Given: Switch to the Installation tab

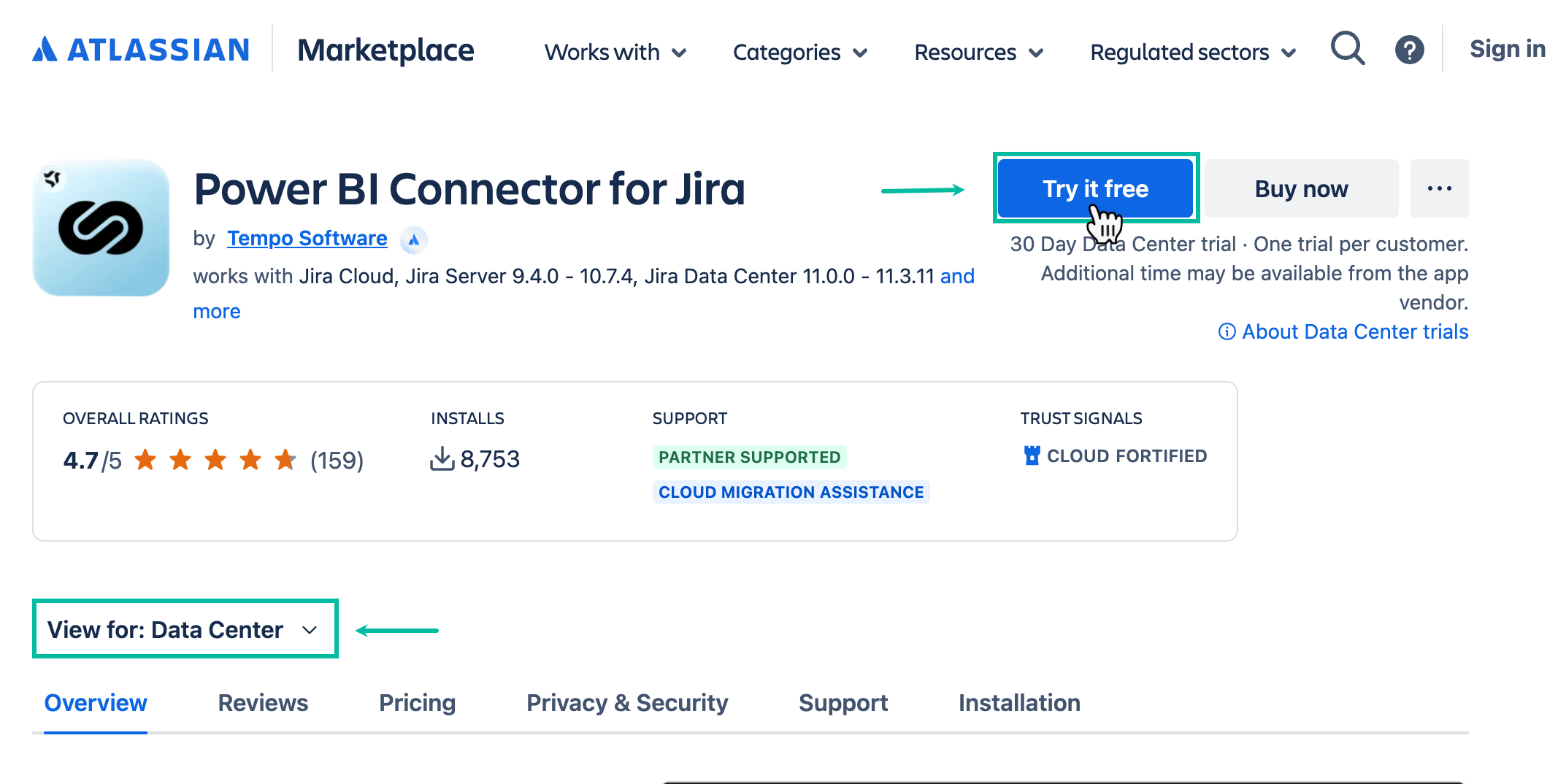Looking at the screenshot, I should (1019, 703).
